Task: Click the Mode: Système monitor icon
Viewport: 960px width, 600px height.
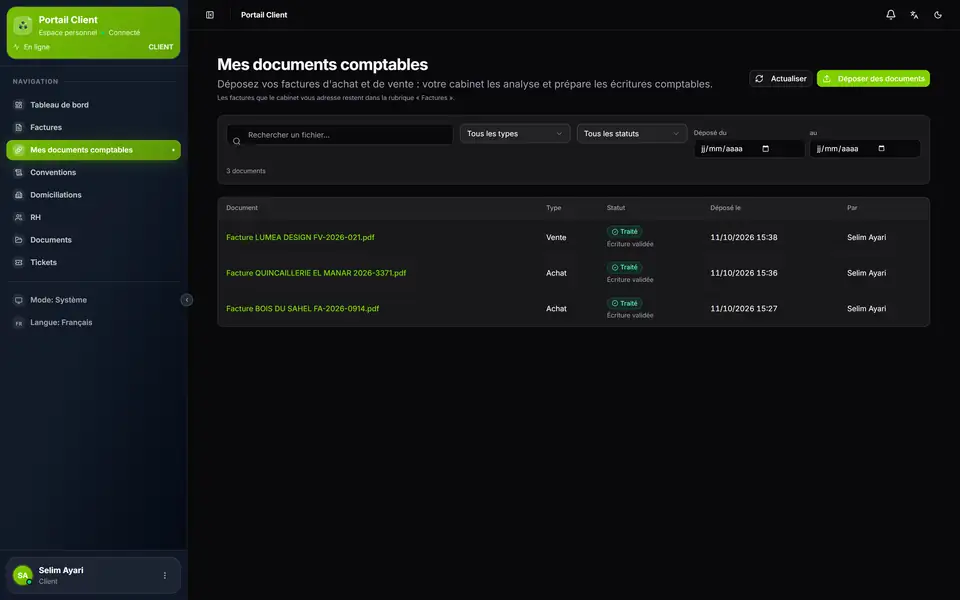Action: (18, 300)
